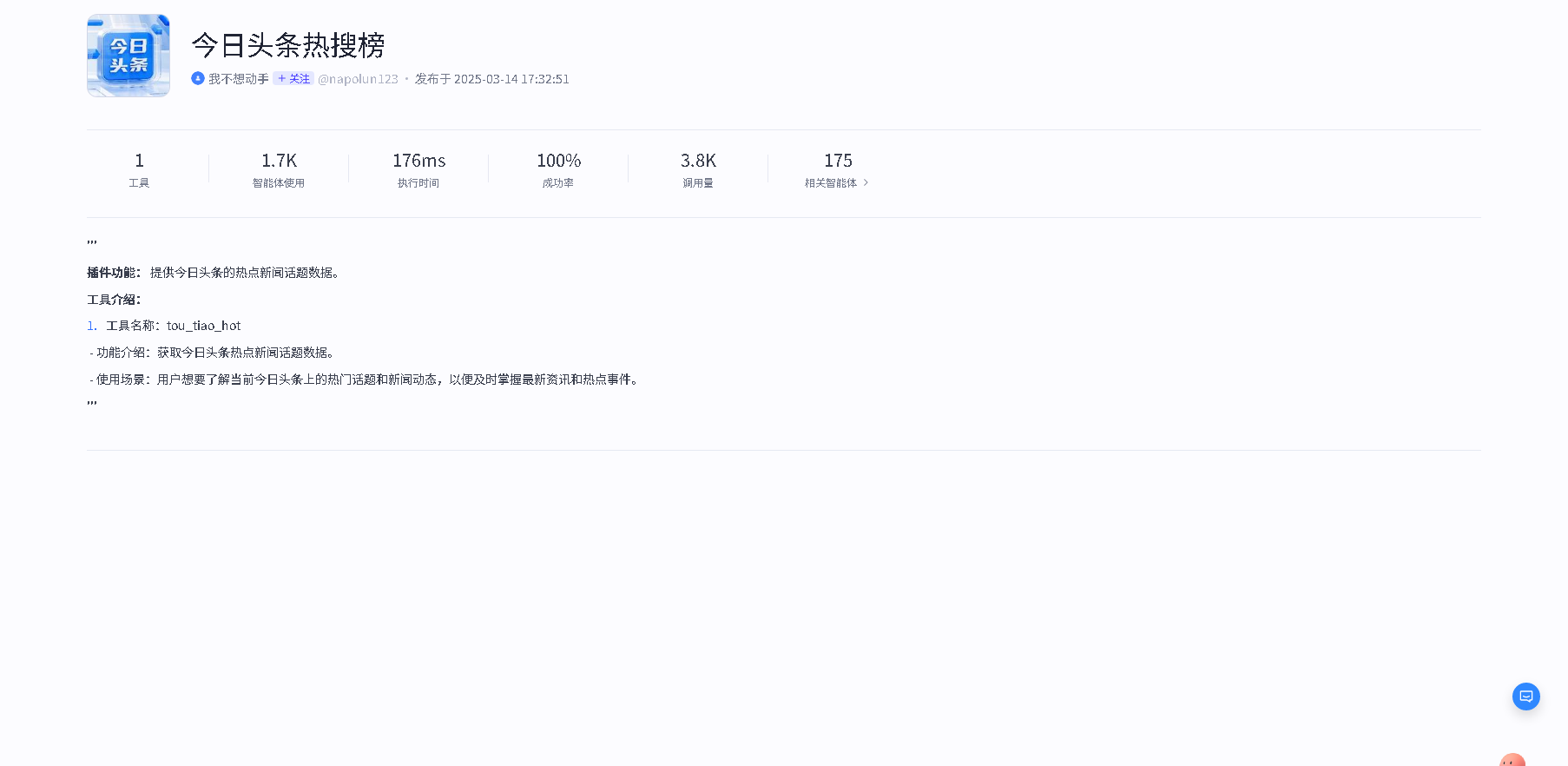Select the 1 工具 statistic
The image size is (1568, 766).
pos(139,170)
